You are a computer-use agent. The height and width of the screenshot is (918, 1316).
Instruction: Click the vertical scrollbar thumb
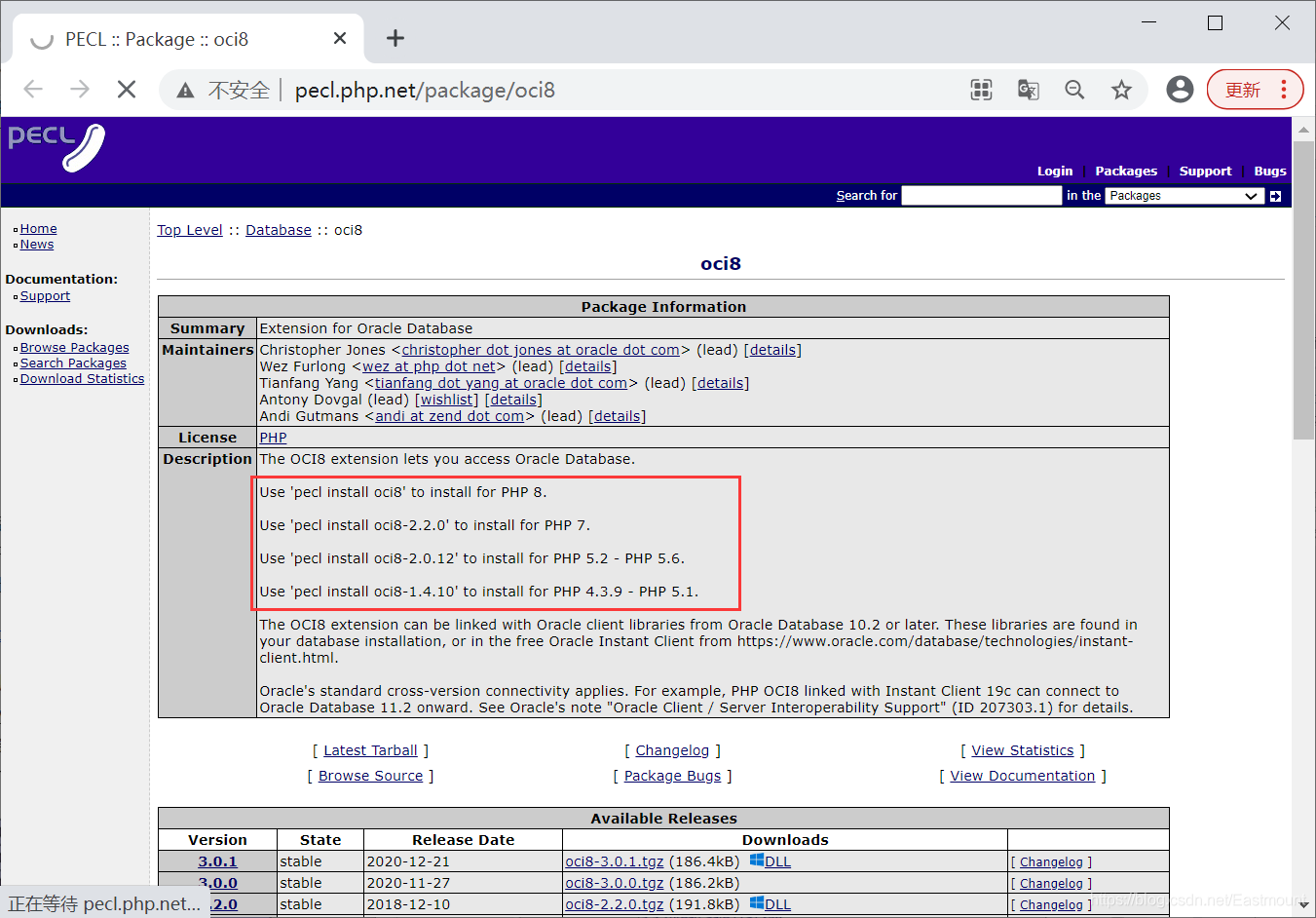(1304, 290)
